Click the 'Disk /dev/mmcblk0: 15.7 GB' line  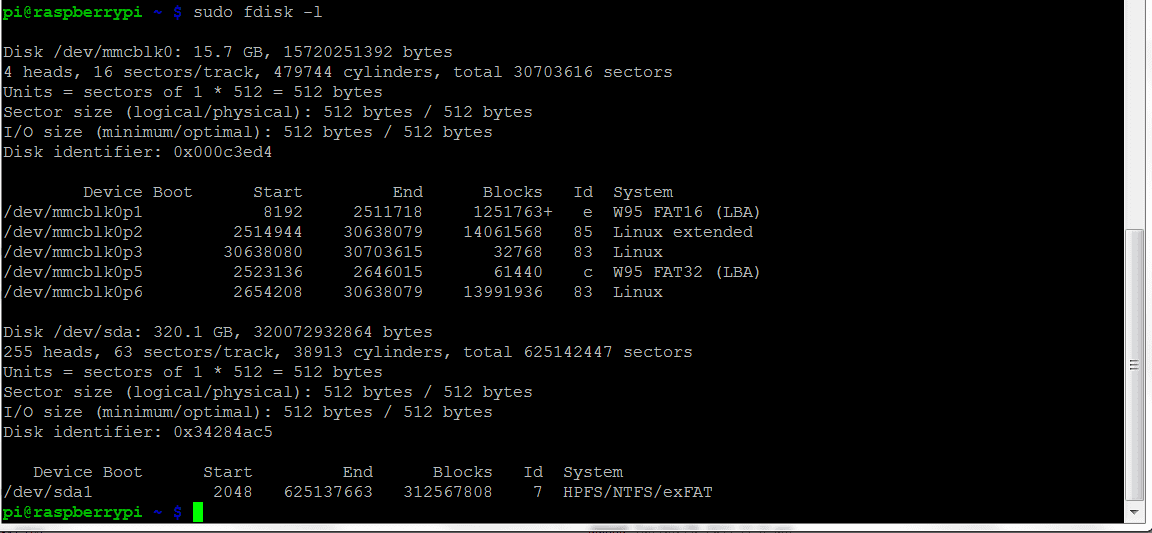pyautogui.click(x=228, y=52)
